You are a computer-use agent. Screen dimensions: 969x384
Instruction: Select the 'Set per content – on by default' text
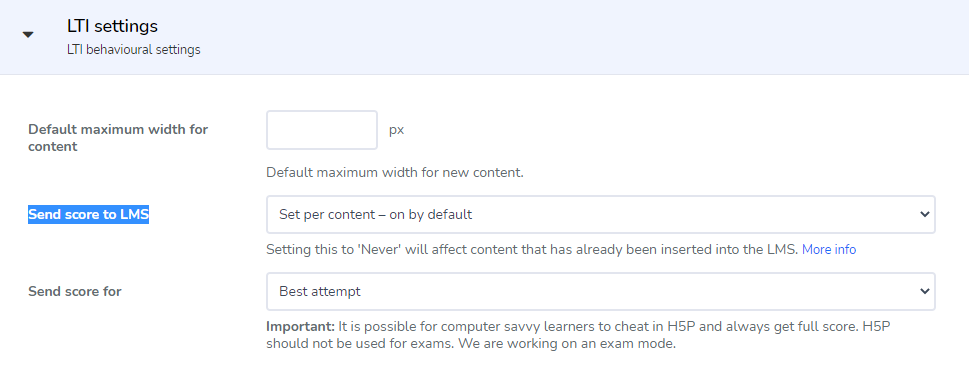(x=376, y=215)
